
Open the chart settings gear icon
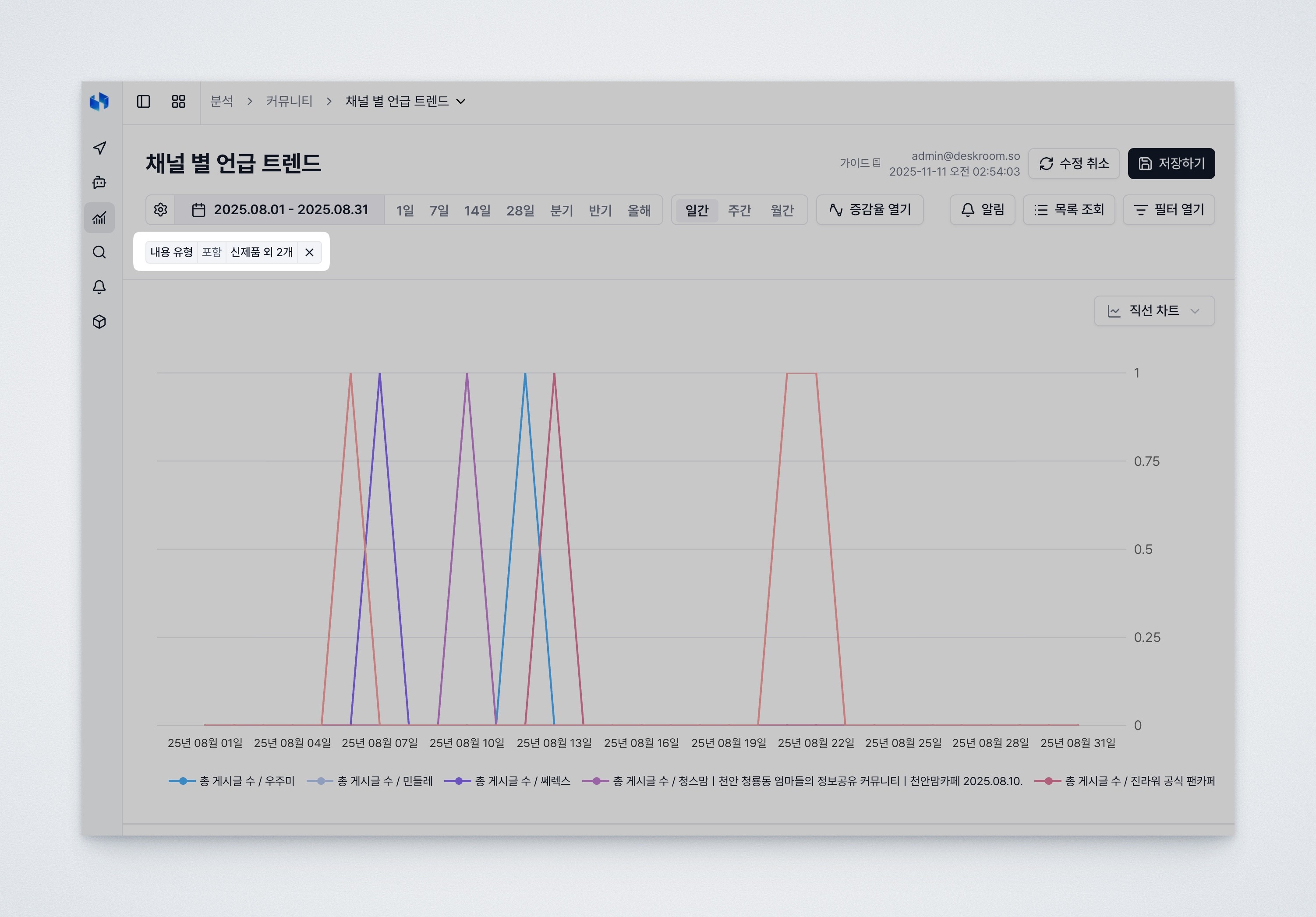(160, 210)
